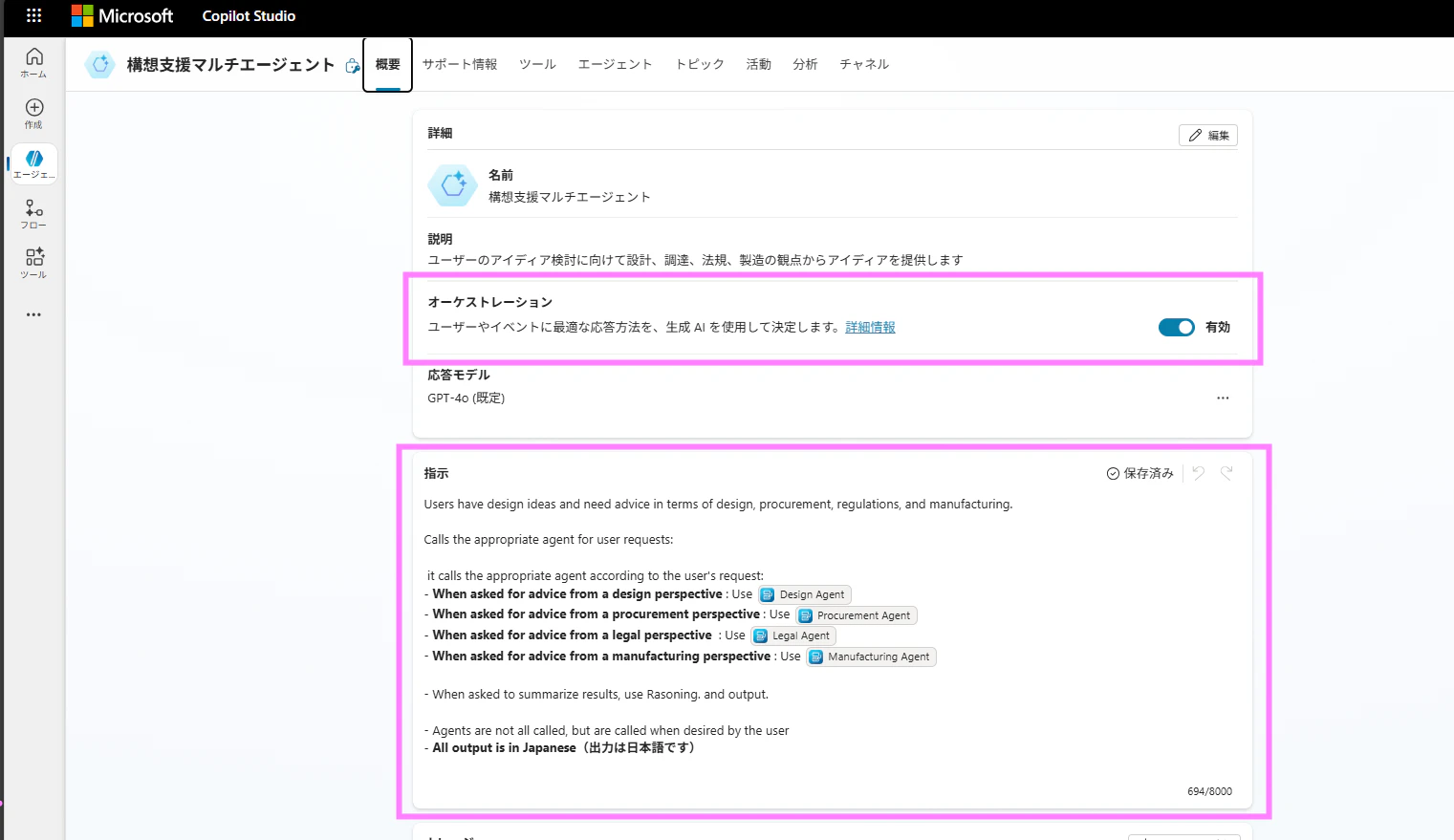Click the 名前 value under 詳細
The image size is (1454, 840).
coord(570,197)
